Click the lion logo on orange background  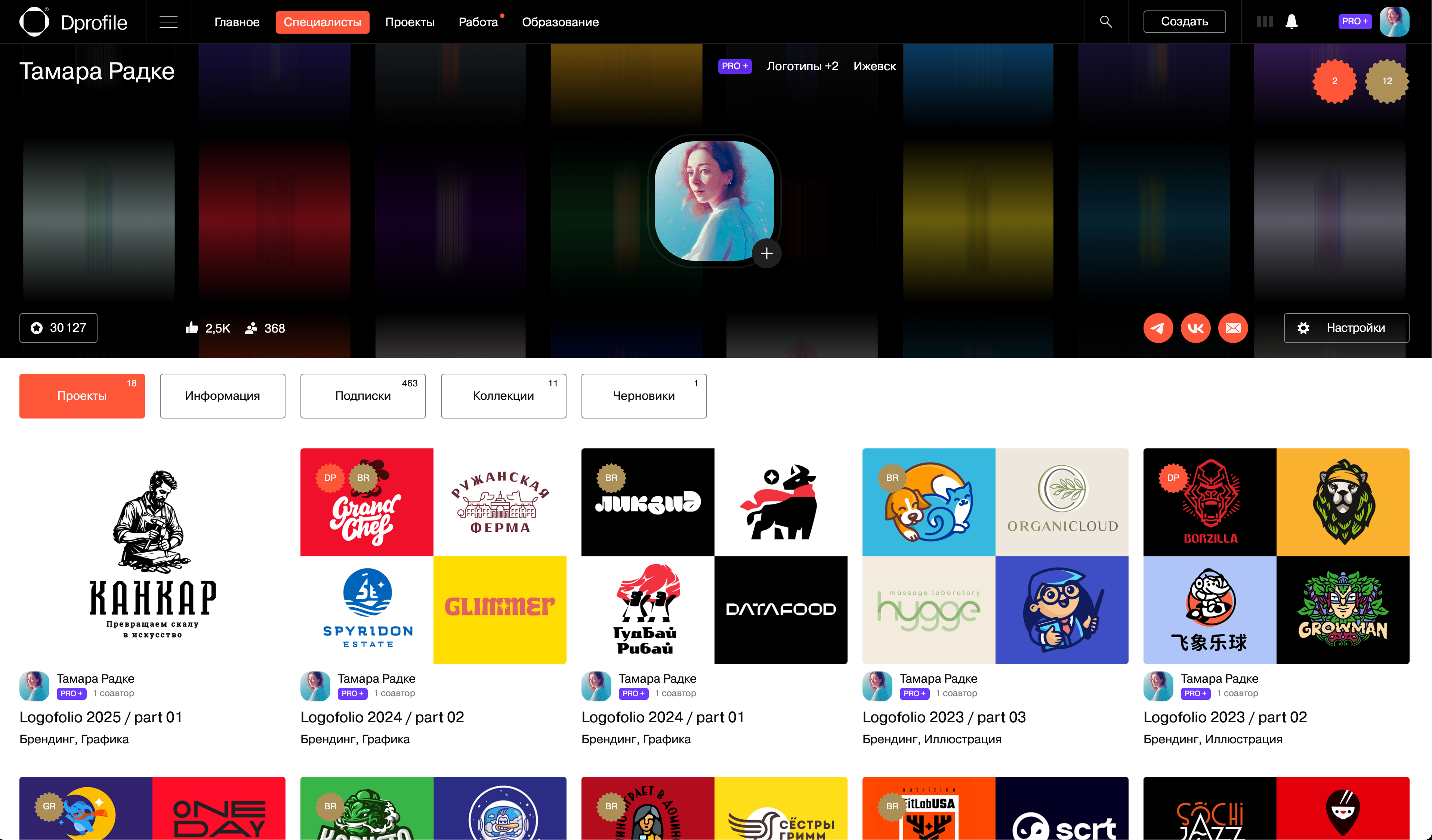[1343, 502]
